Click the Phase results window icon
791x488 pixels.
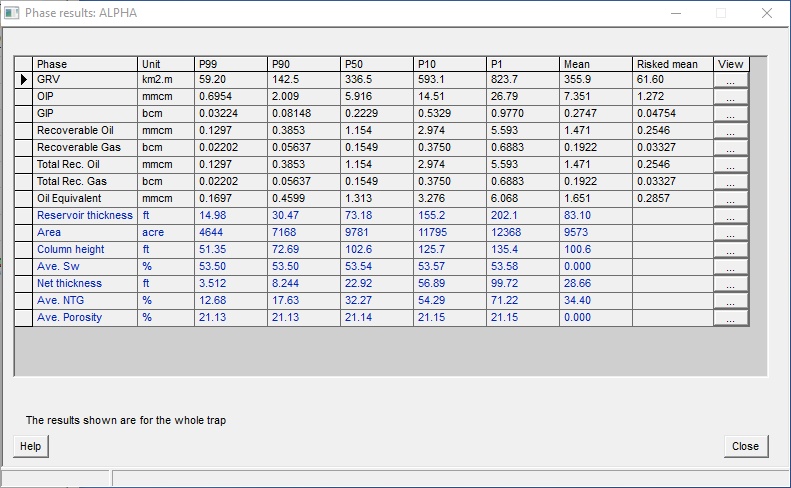(12, 14)
